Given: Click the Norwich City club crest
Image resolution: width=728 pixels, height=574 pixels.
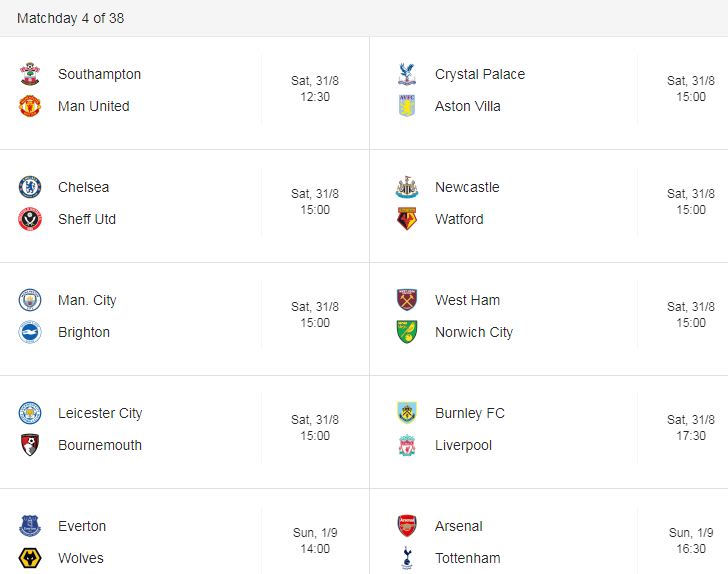Looking at the screenshot, I should coord(407,332).
